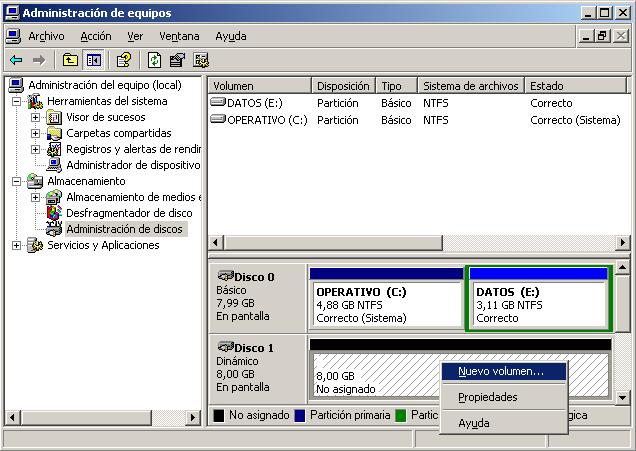The width and height of the screenshot is (636, 451).
Task: Toggle the show/hide console tree icon
Action: coord(92,60)
